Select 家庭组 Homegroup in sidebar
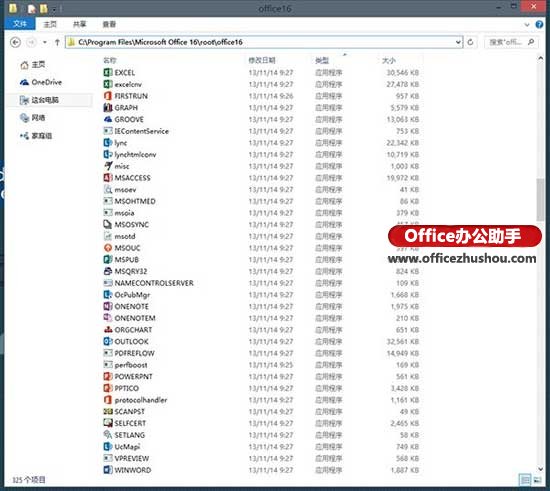The width and height of the screenshot is (550, 491). [x=36, y=135]
